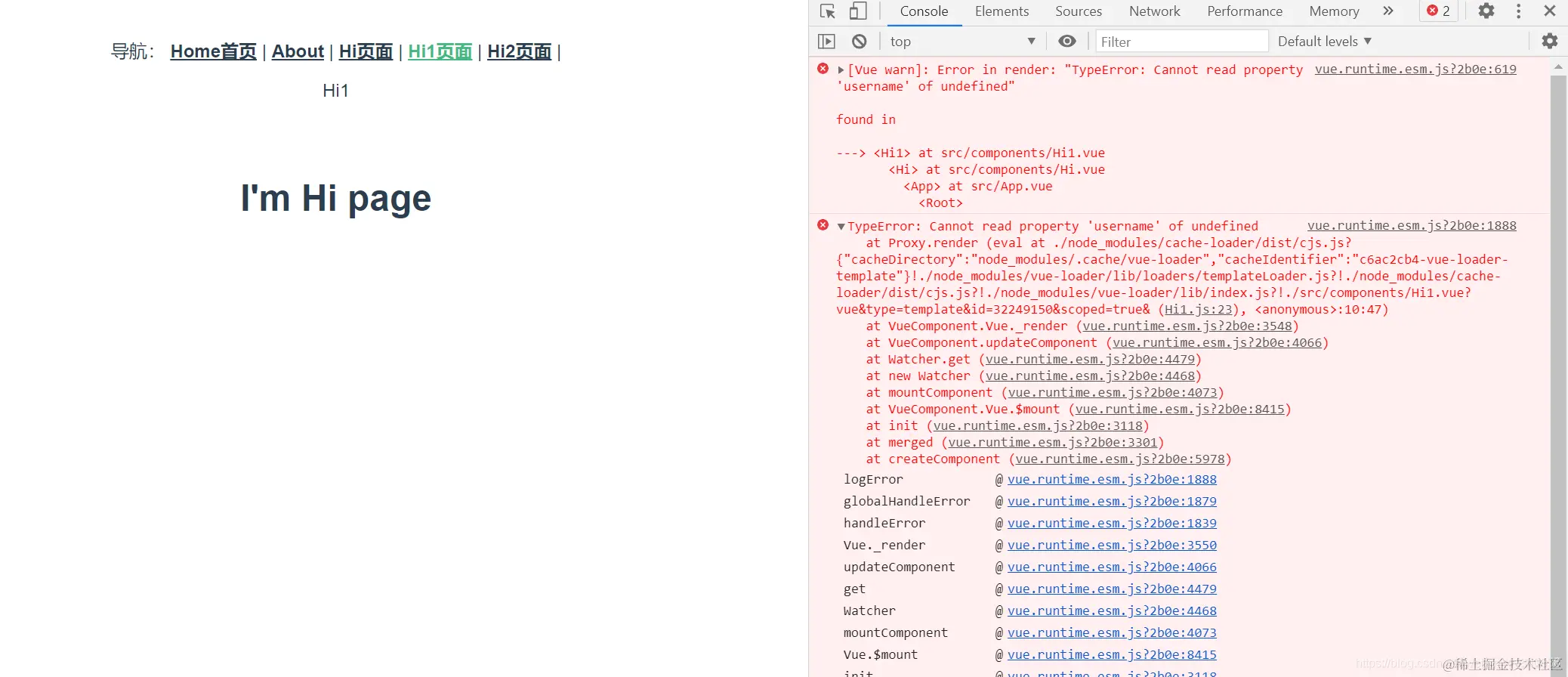Open merged link ending :3301
The width and height of the screenshot is (1568, 677).
[1053, 442]
